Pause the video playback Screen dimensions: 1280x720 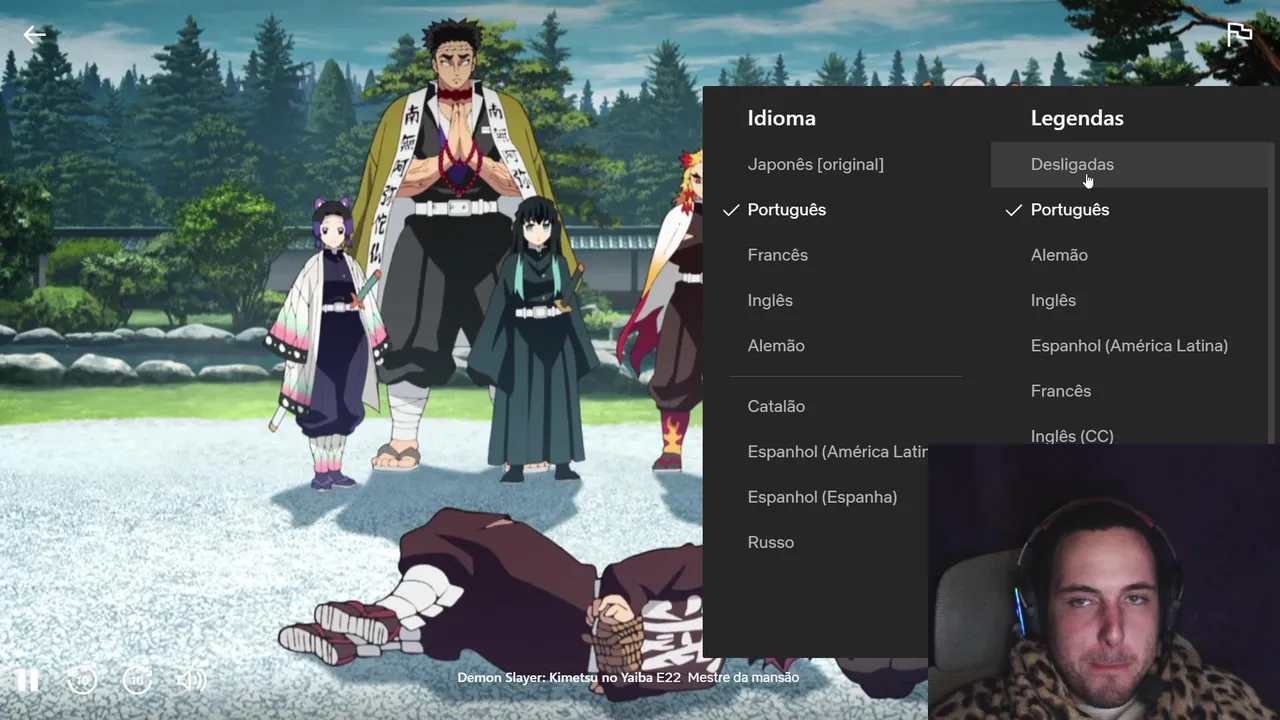pos(27,681)
